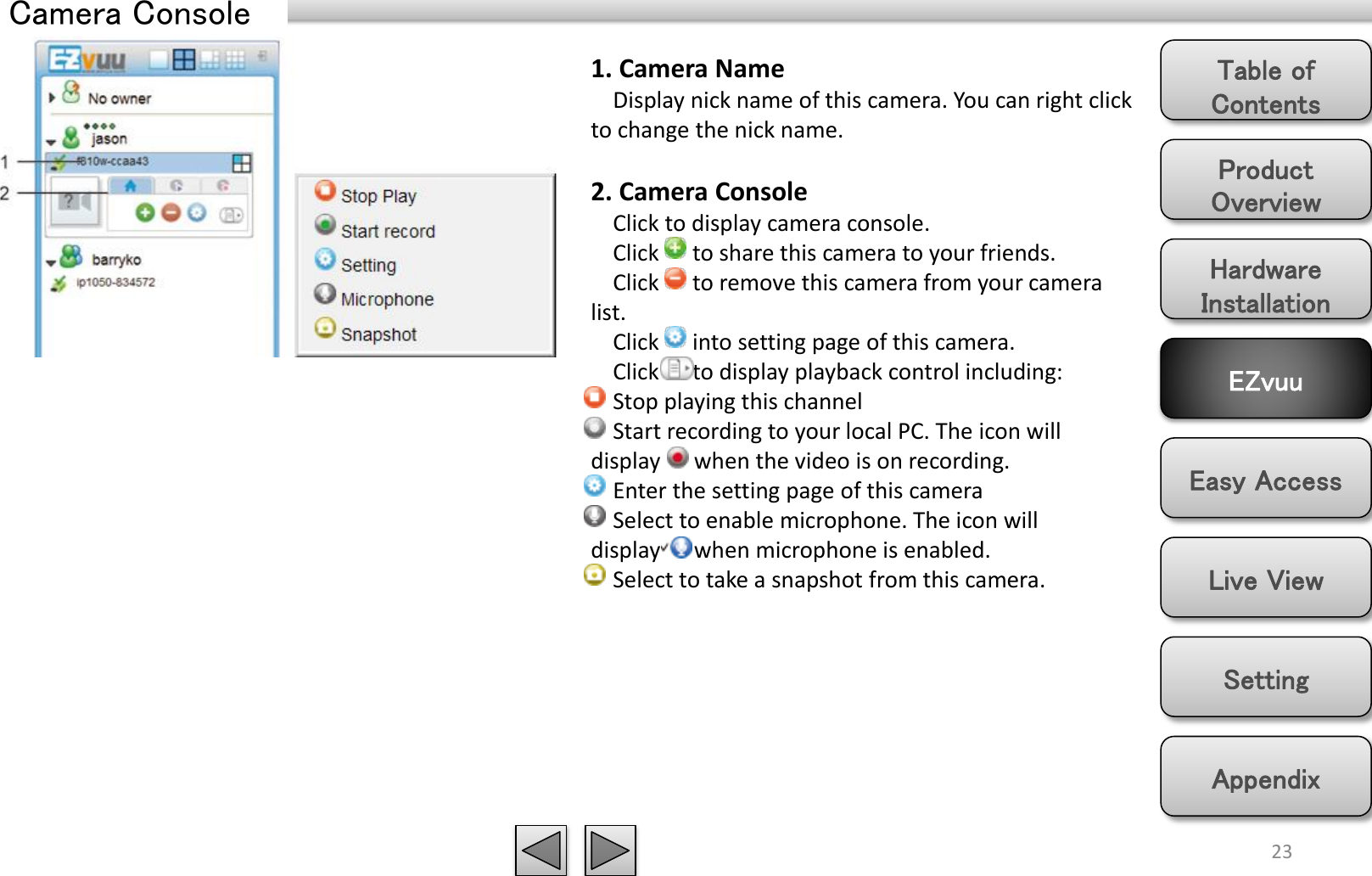Open the Hardware Installation section
The width and height of the screenshot is (1372, 876).
click(1265, 280)
